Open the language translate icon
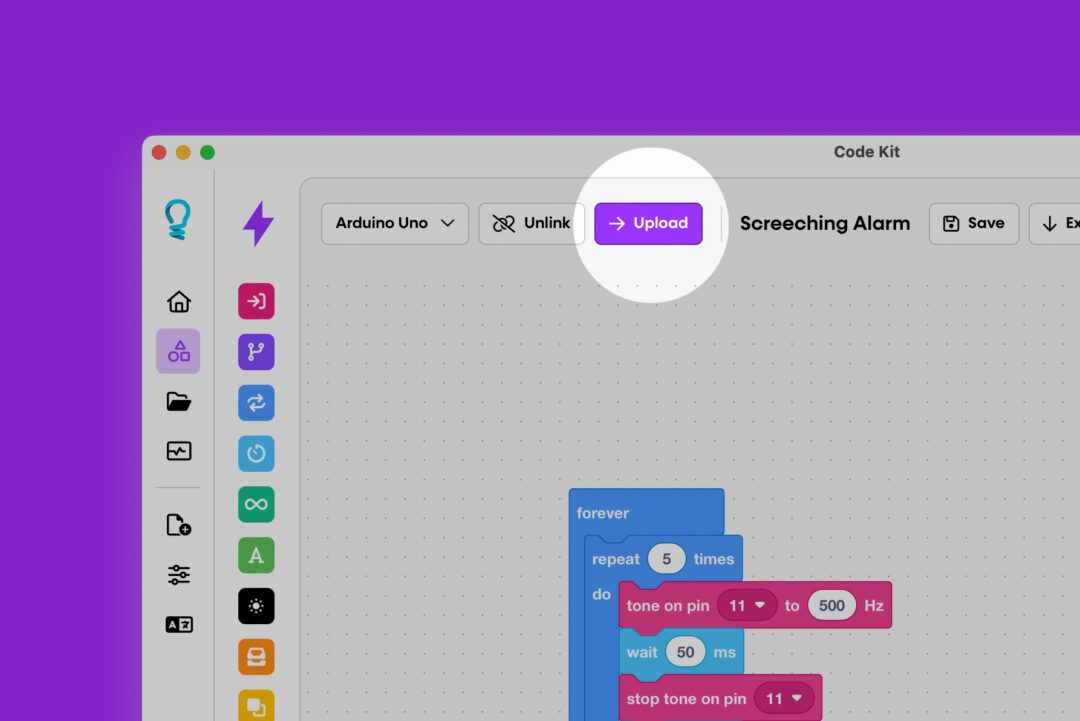Screen dimensions: 1080x721 [178, 625]
